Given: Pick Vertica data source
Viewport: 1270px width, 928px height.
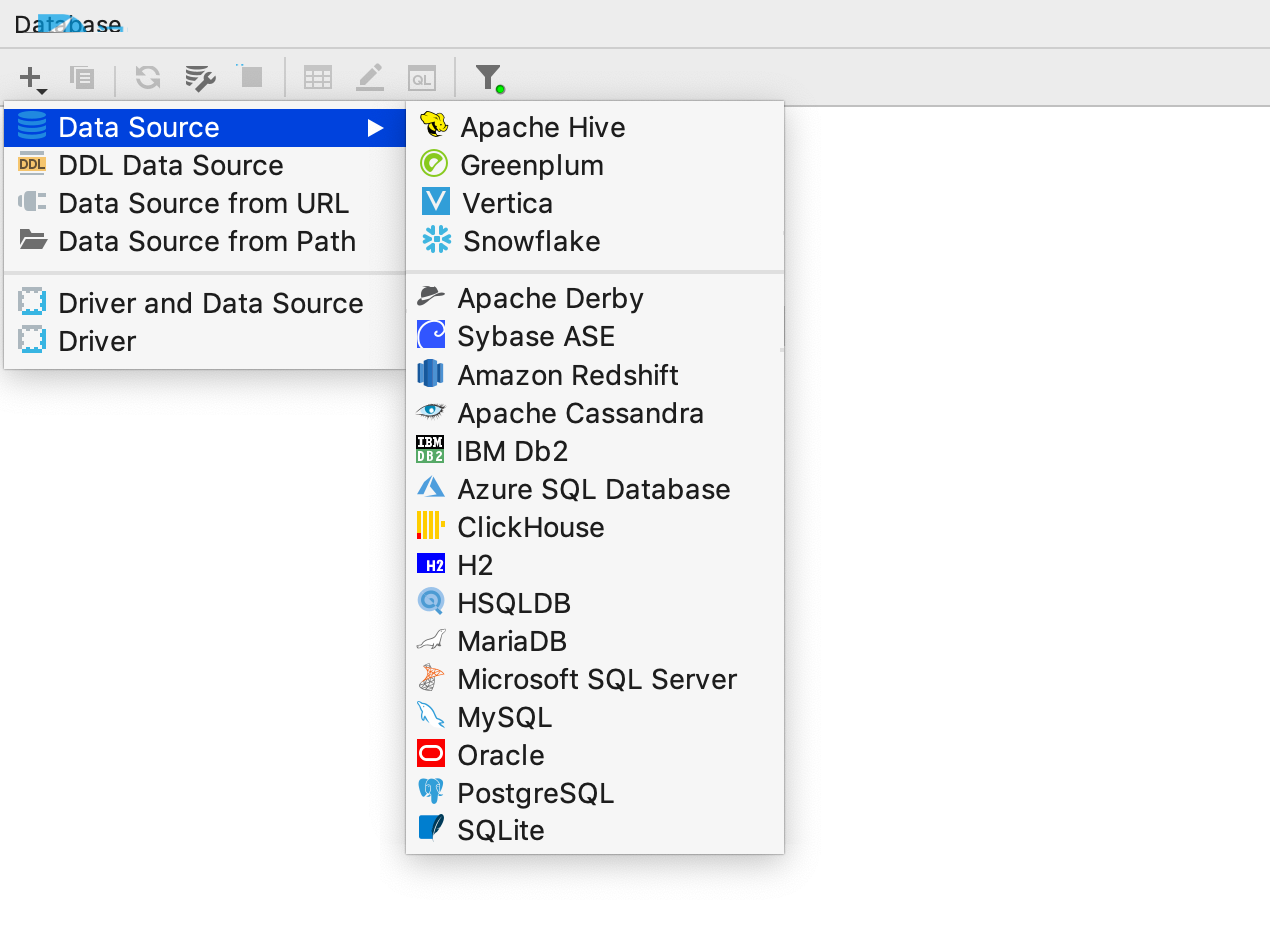Looking at the screenshot, I should [595, 203].
